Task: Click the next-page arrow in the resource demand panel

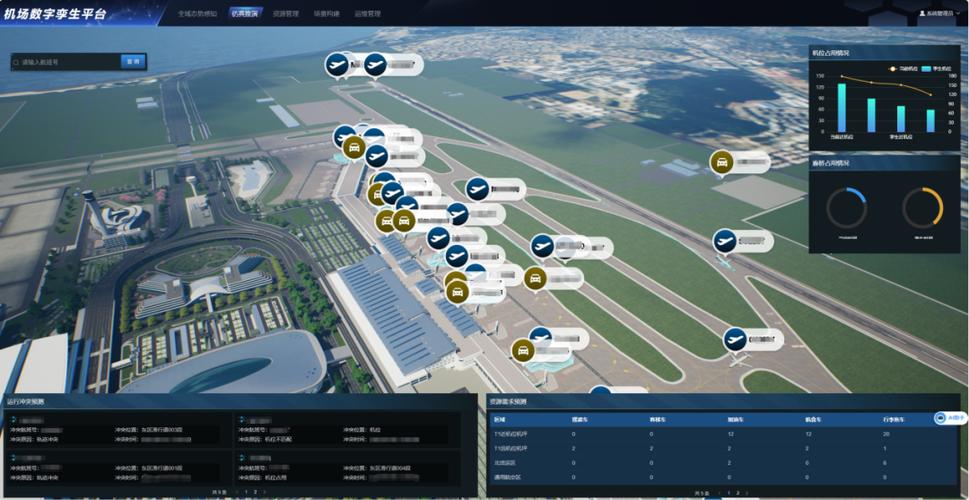Action: click(x=747, y=493)
